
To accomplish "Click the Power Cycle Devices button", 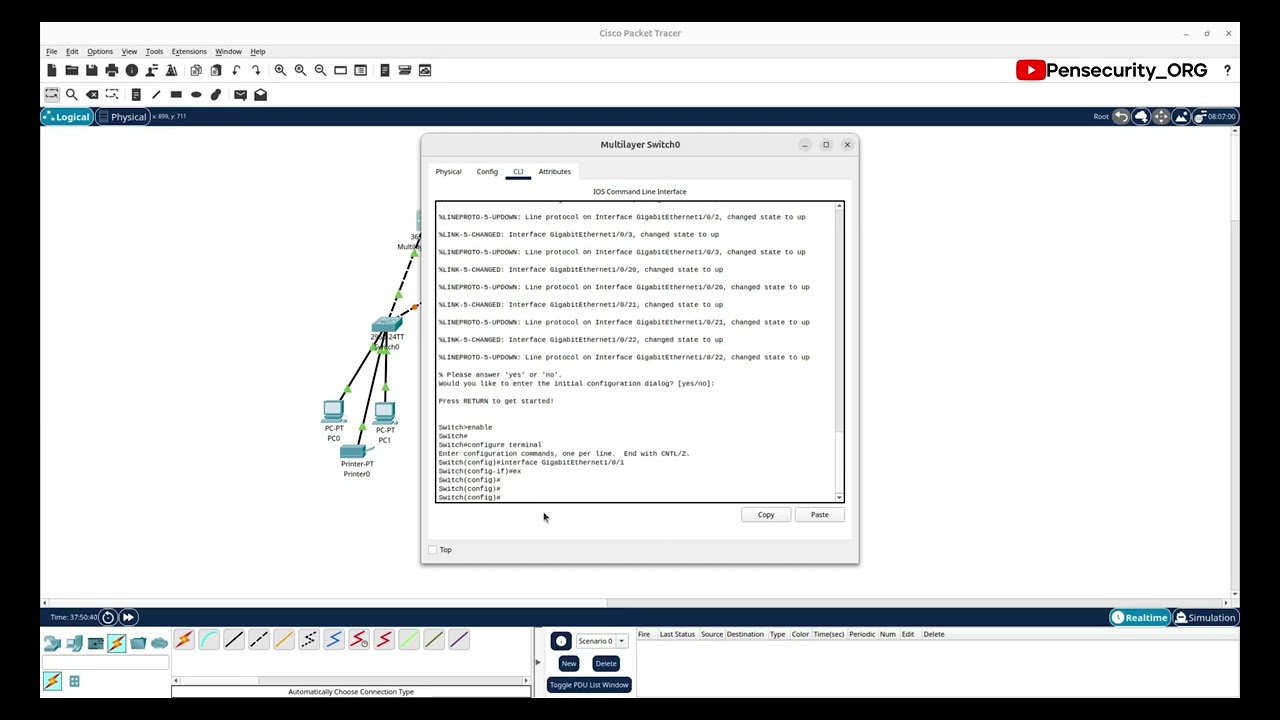I will tap(108, 617).
